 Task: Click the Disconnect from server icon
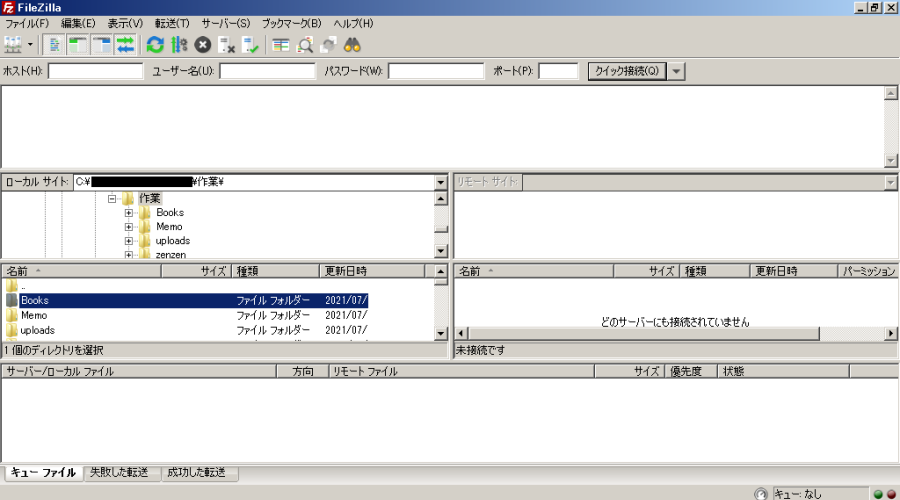point(227,45)
